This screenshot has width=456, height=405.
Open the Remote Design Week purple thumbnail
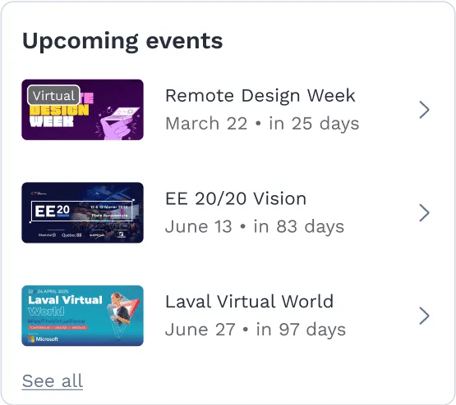pyautogui.click(x=83, y=110)
